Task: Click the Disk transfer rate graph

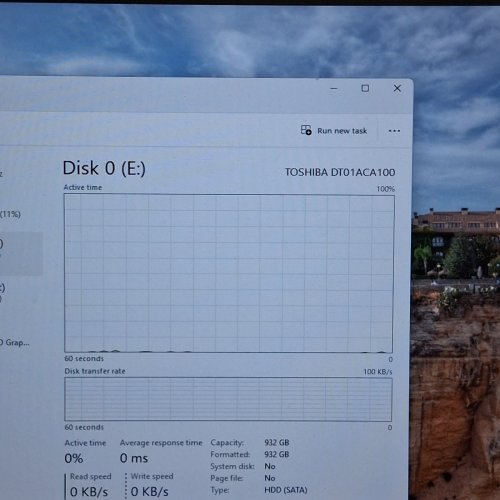Action: [228, 399]
